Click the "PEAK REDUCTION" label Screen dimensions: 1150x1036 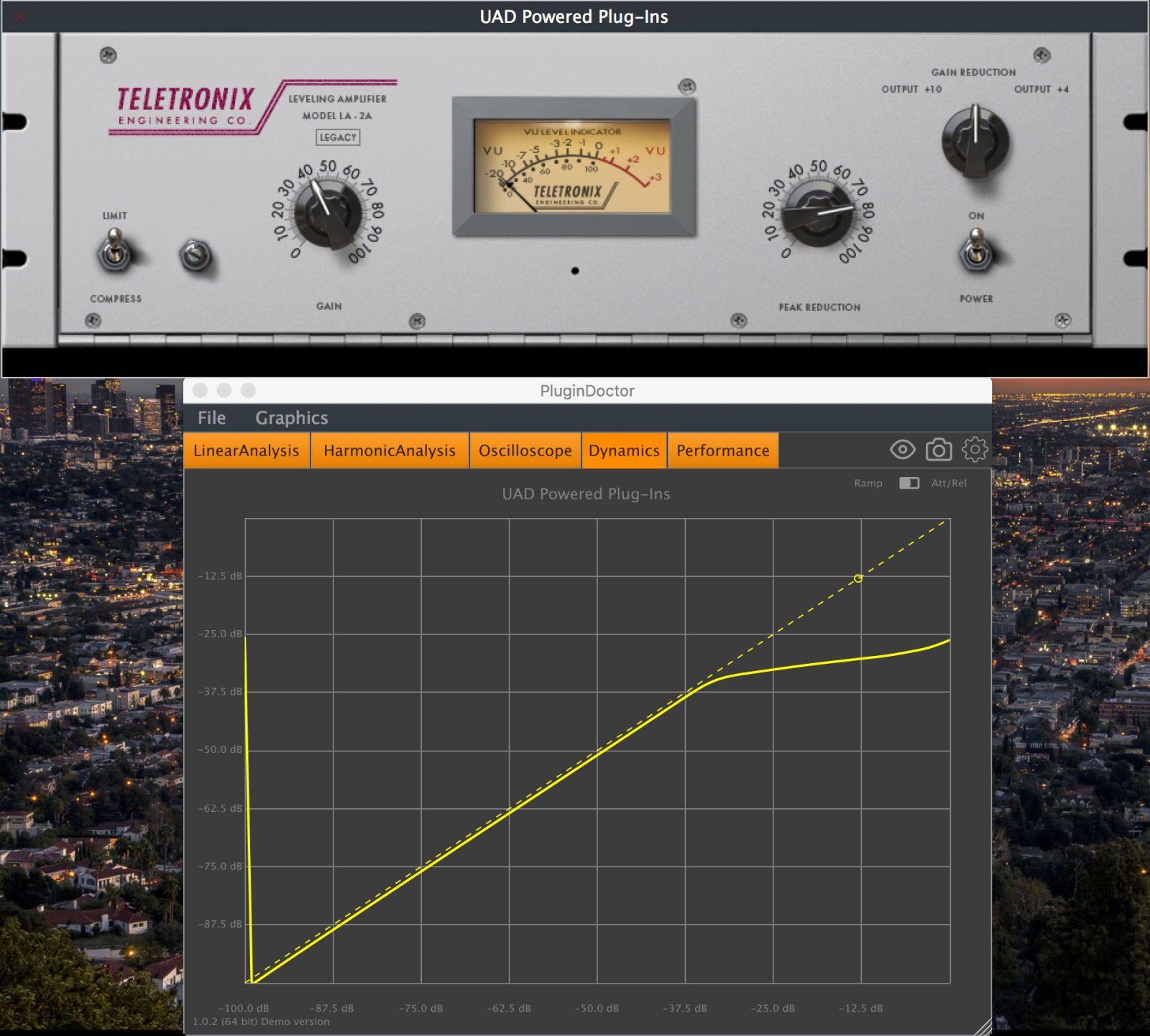point(819,307)
